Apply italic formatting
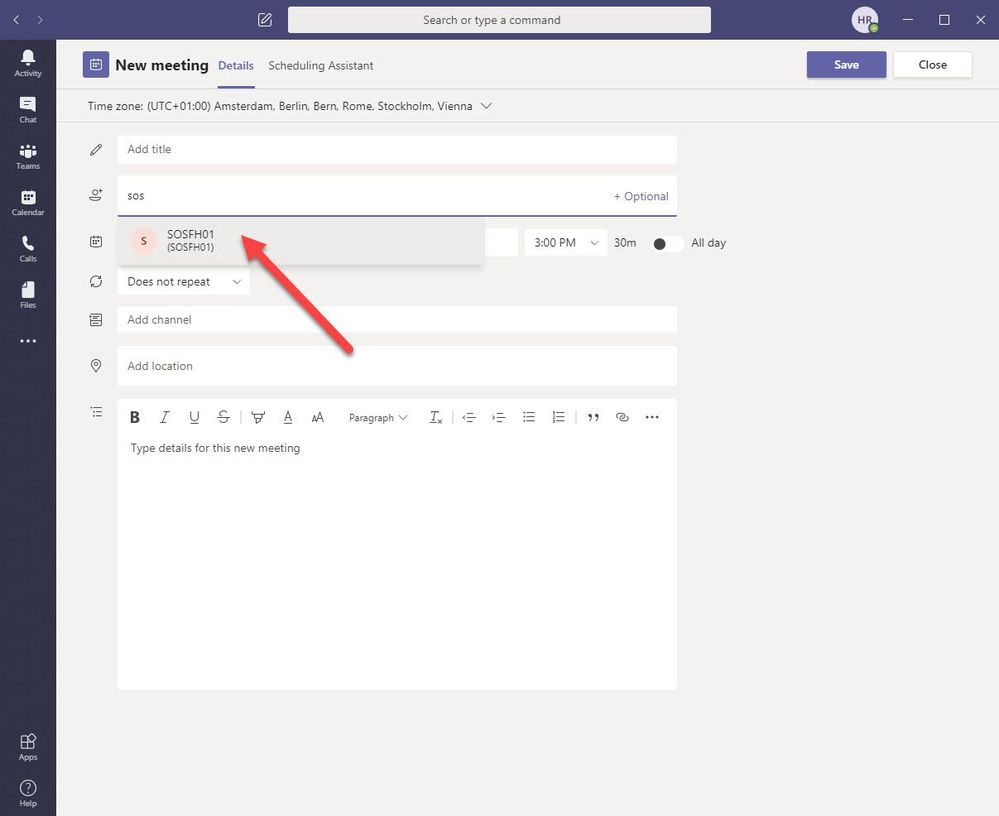The width and height of the screenshot is (999, 816). pyautogui.click(x=164, y=417)
